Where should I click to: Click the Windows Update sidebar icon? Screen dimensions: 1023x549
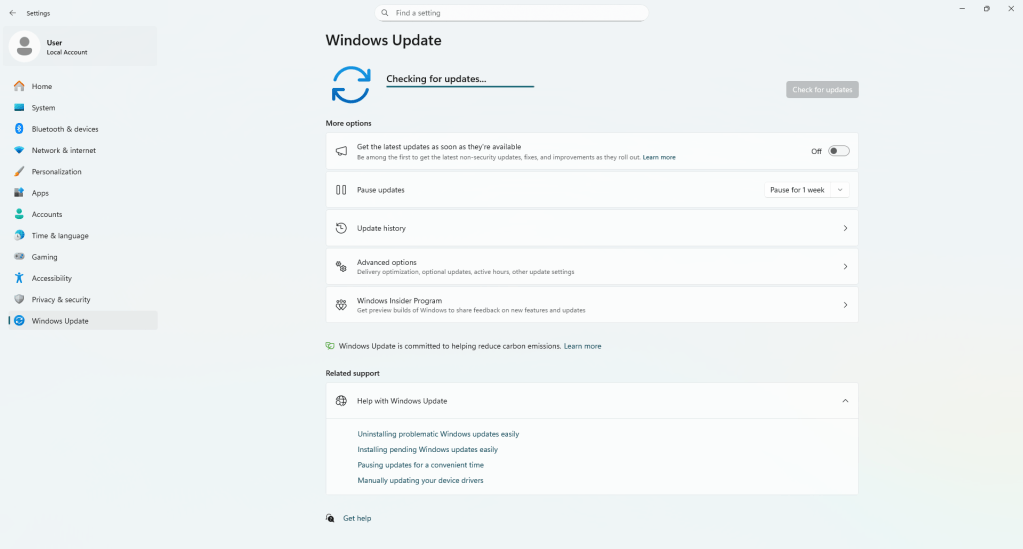coord(19,321)
